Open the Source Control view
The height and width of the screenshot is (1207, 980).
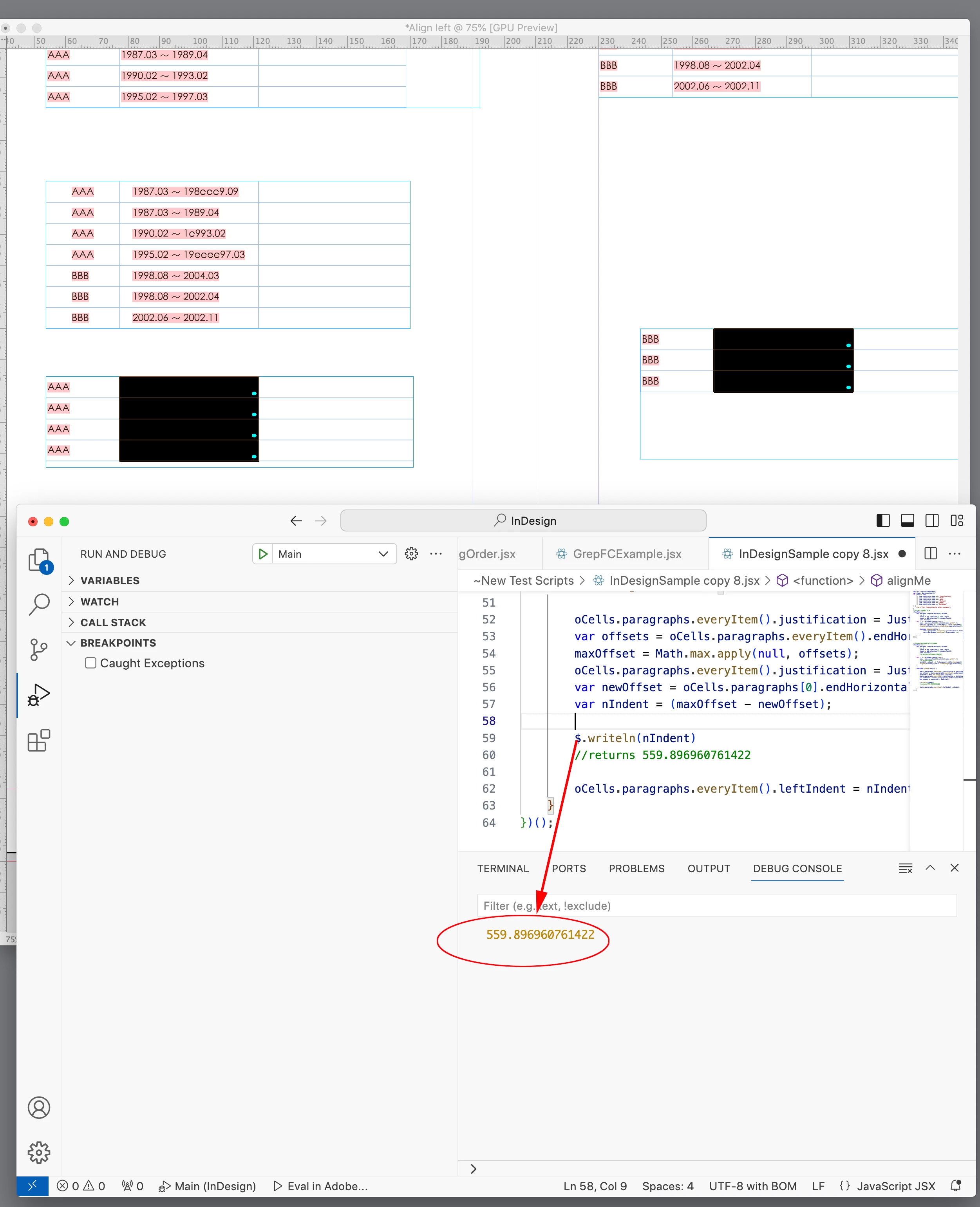coord(39,649)
